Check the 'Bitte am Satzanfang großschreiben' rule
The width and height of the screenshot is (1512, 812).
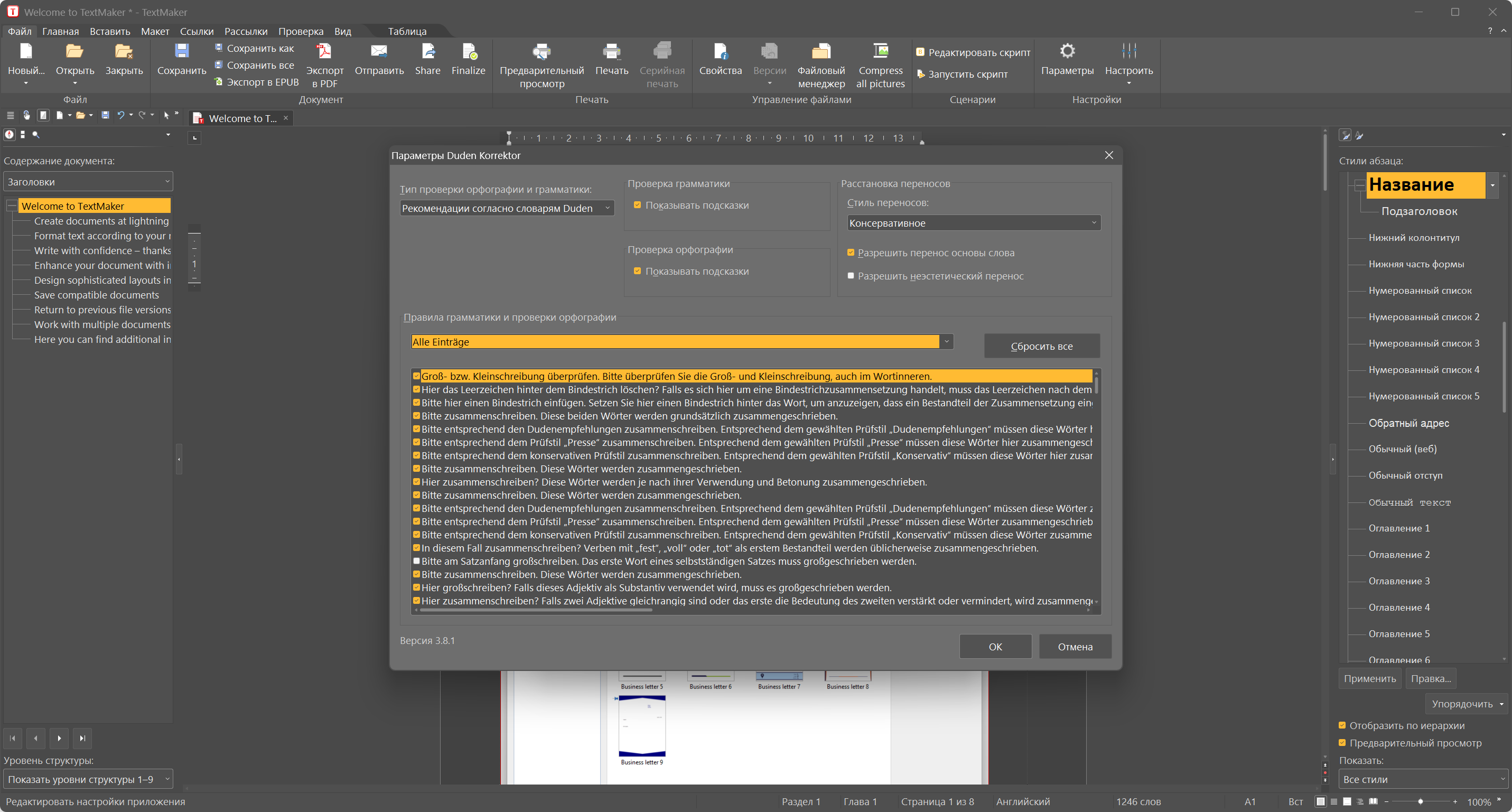click(x=416, y=561)
